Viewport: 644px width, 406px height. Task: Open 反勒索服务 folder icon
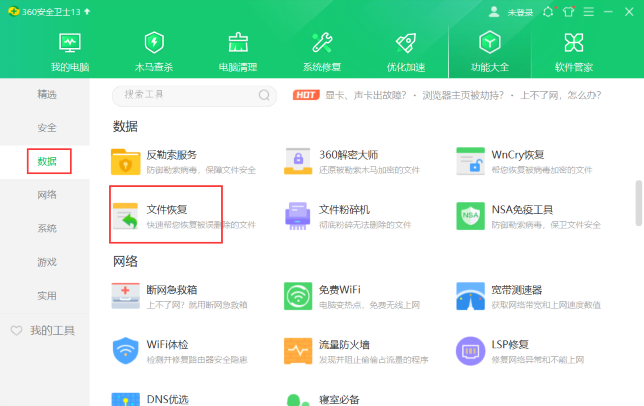[x=125, y=162]
